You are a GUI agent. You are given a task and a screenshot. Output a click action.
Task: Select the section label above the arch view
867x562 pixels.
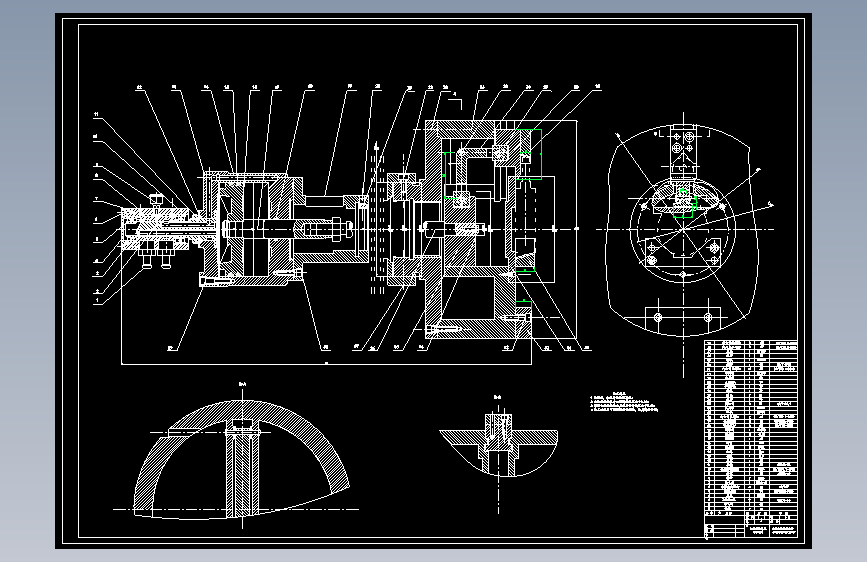tap(242, 384)
